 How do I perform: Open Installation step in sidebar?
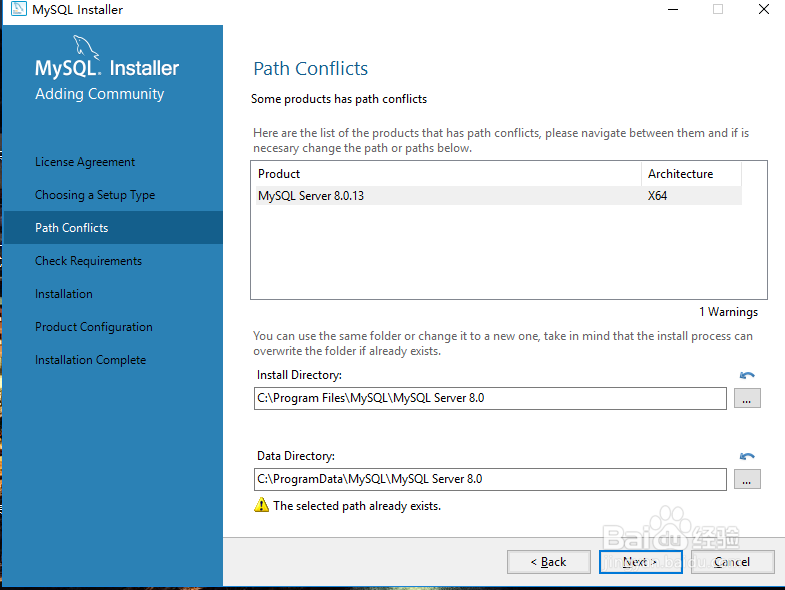coord(64,294)
